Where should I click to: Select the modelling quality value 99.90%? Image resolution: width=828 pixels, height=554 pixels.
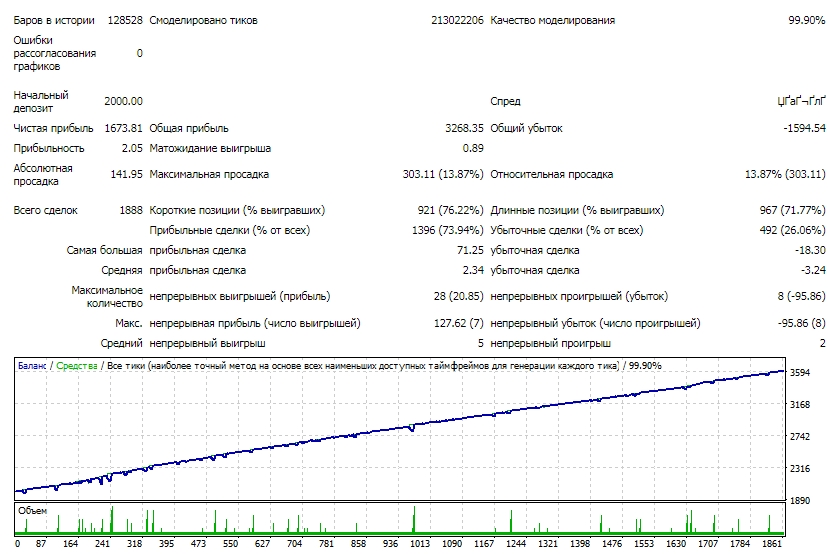(806, 20)
